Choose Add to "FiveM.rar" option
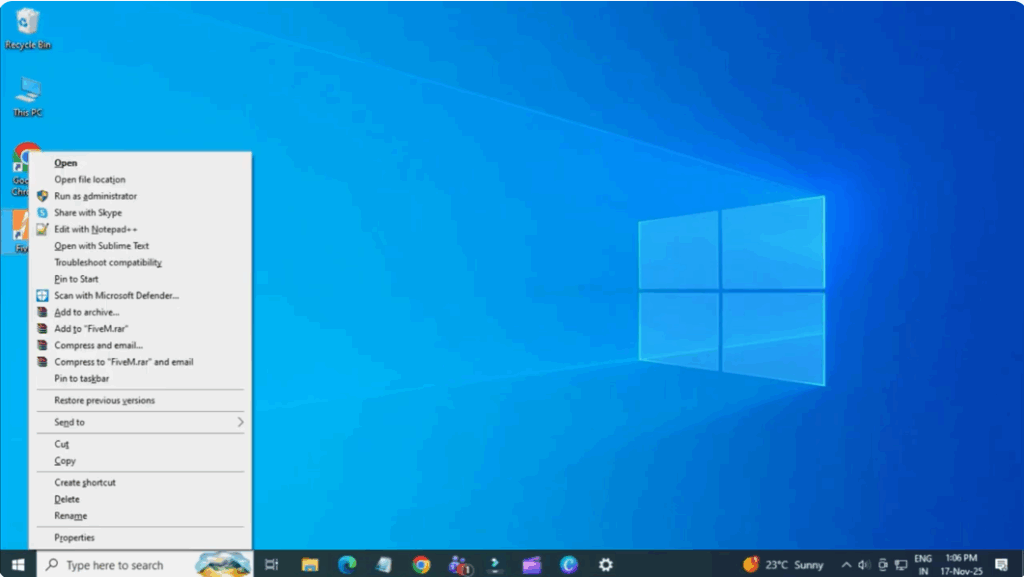 91,328
